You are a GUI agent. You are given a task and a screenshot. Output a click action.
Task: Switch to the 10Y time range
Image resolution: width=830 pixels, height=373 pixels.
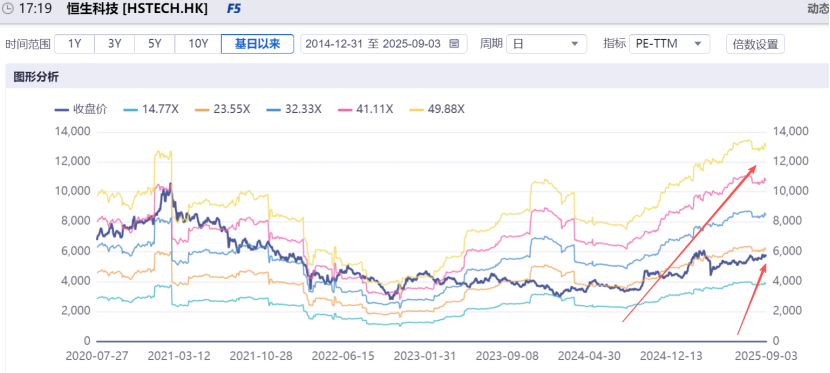pyautogui.click(x=198, y=44)
